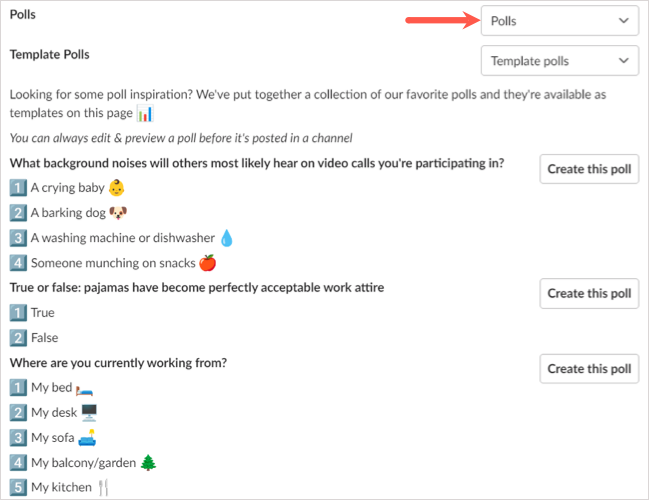Create the video call background noises poll
Screen dimensions: 649x500
point(589,169)
